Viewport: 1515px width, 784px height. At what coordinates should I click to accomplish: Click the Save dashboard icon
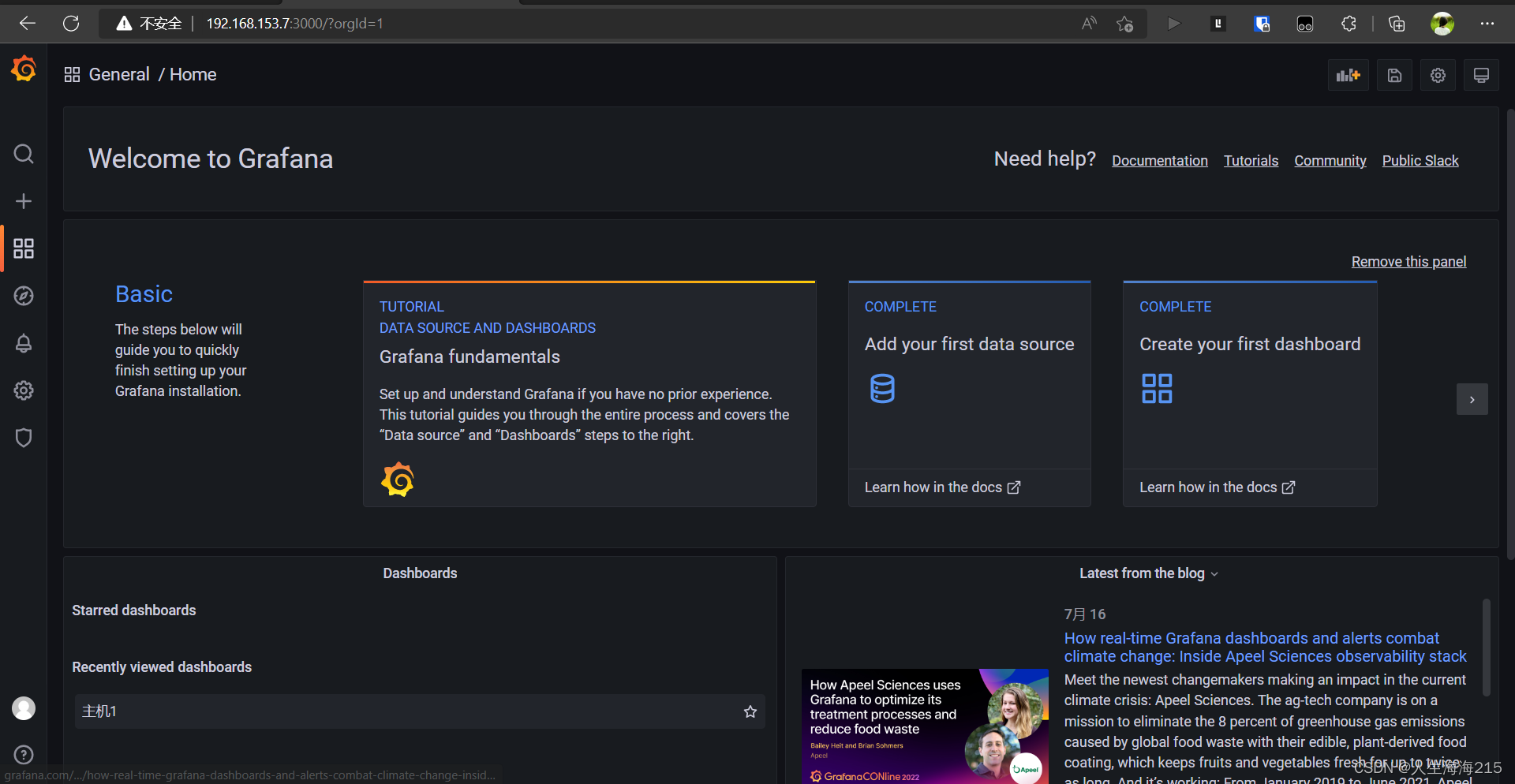tap(1394, 75)
